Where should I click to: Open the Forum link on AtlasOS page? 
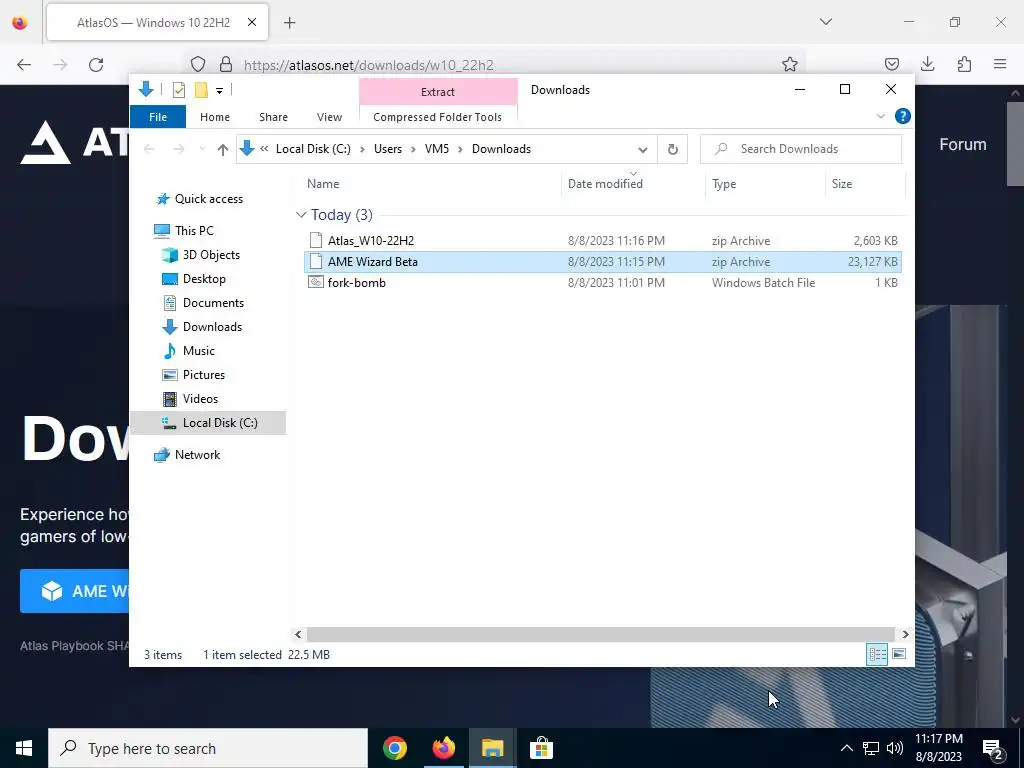pos(963,144)
